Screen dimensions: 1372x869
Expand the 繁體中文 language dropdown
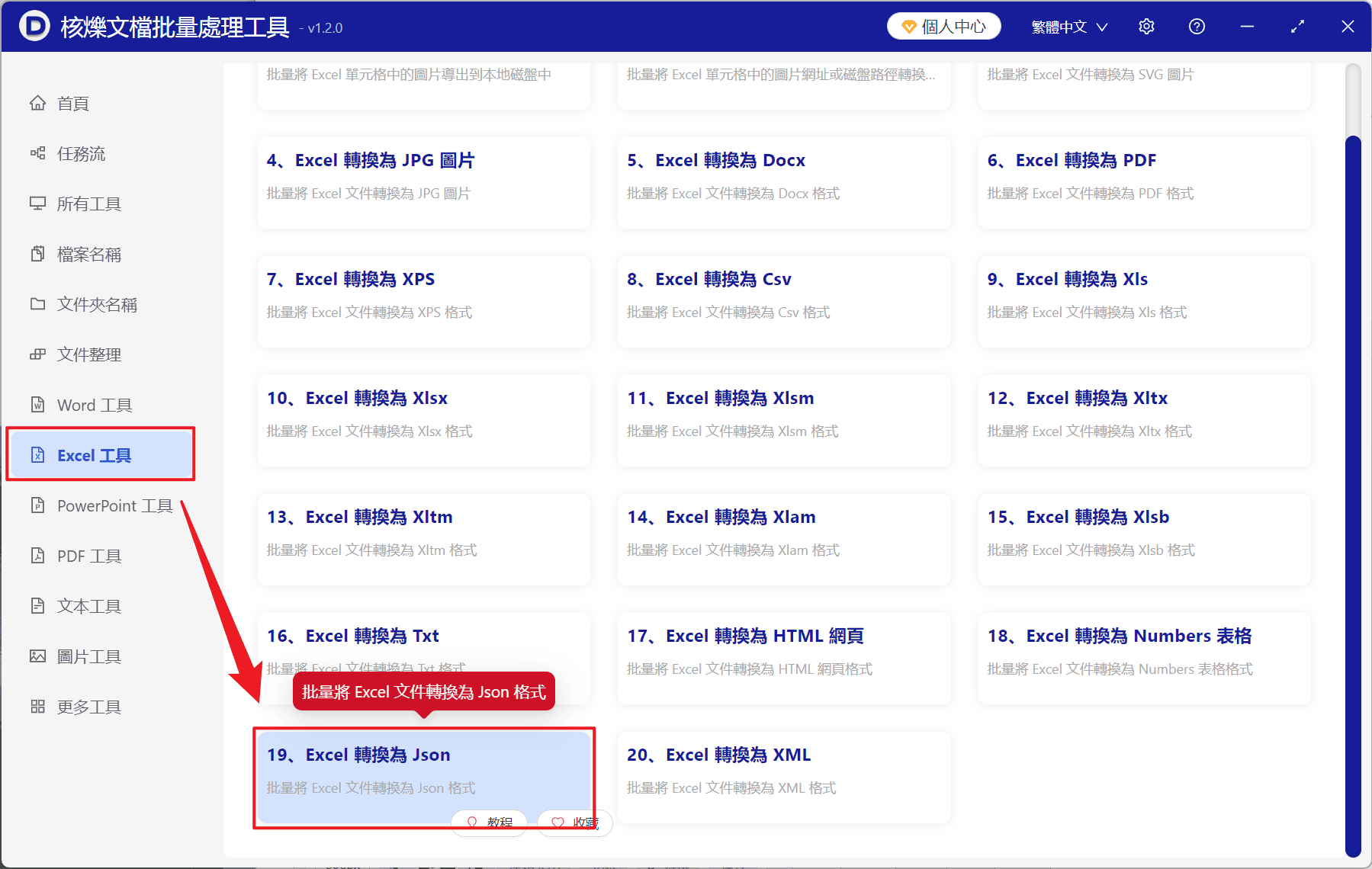[x=1069, y=27]
